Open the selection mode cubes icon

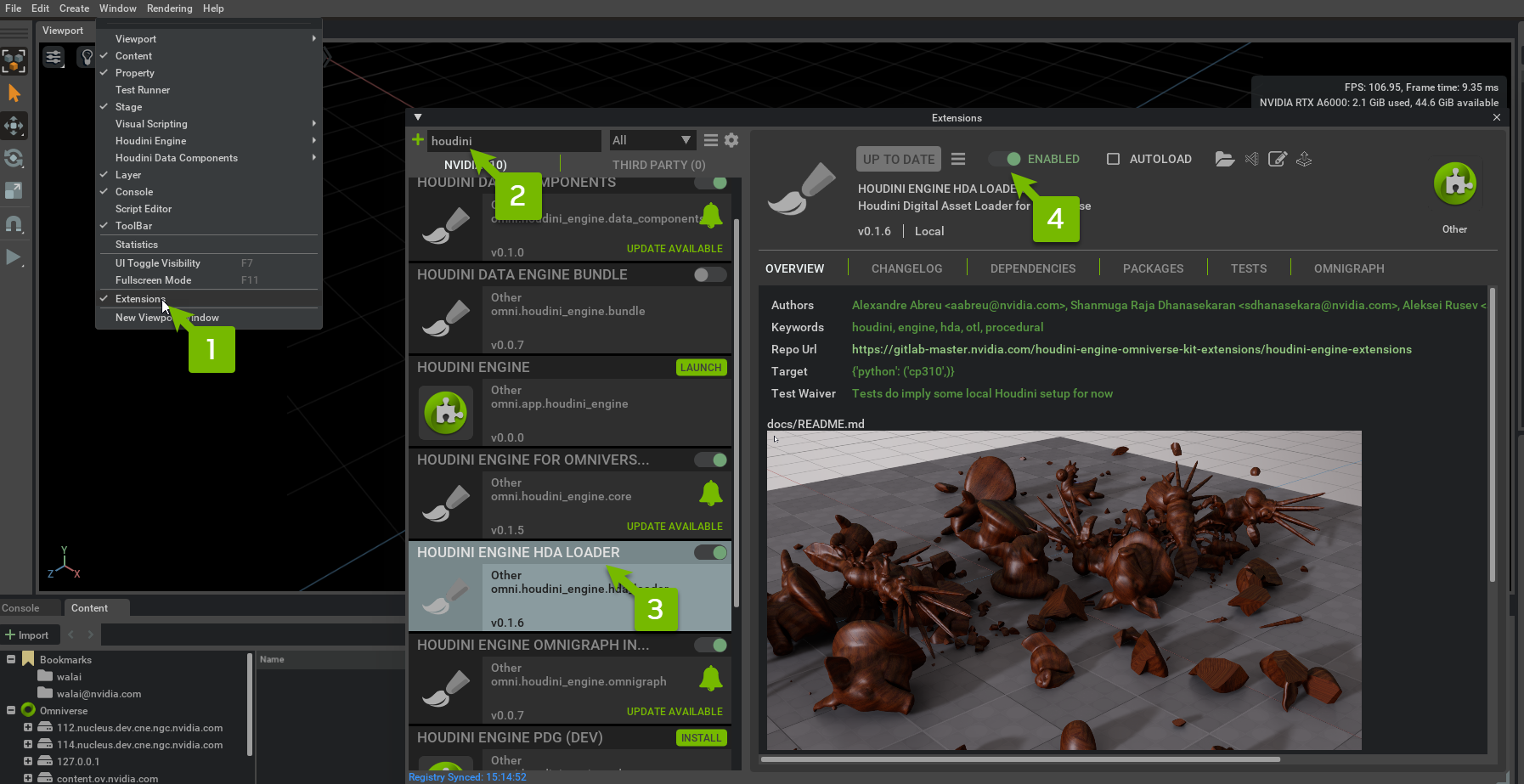pos(14,61)
